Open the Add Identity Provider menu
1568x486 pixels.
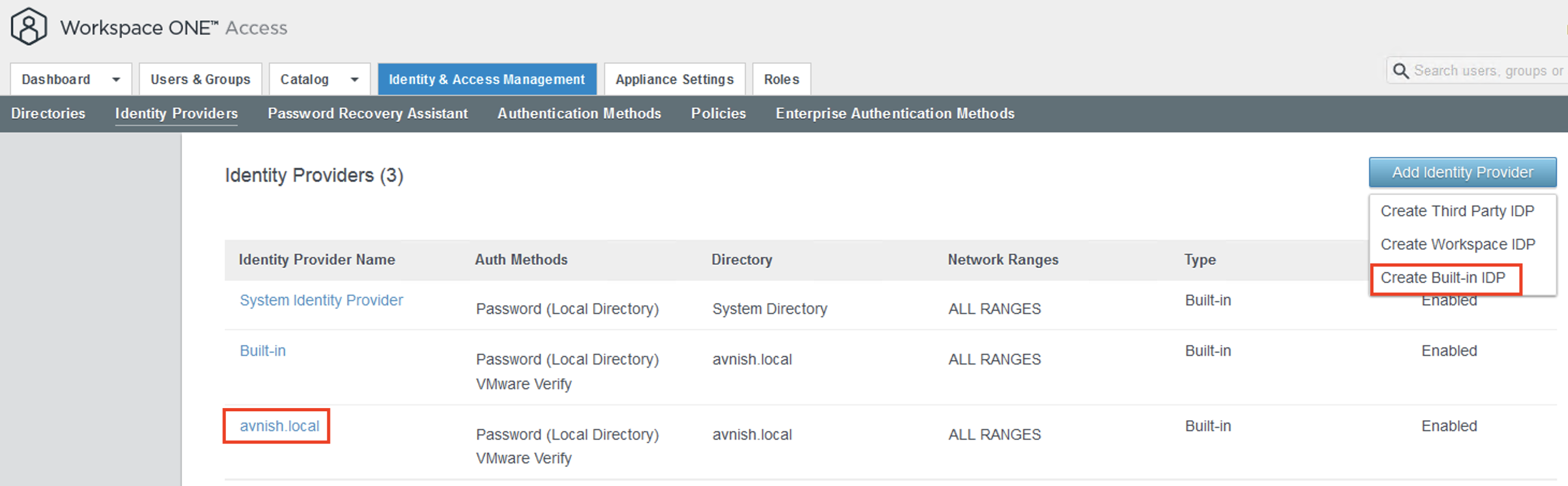coord(1462,173)
